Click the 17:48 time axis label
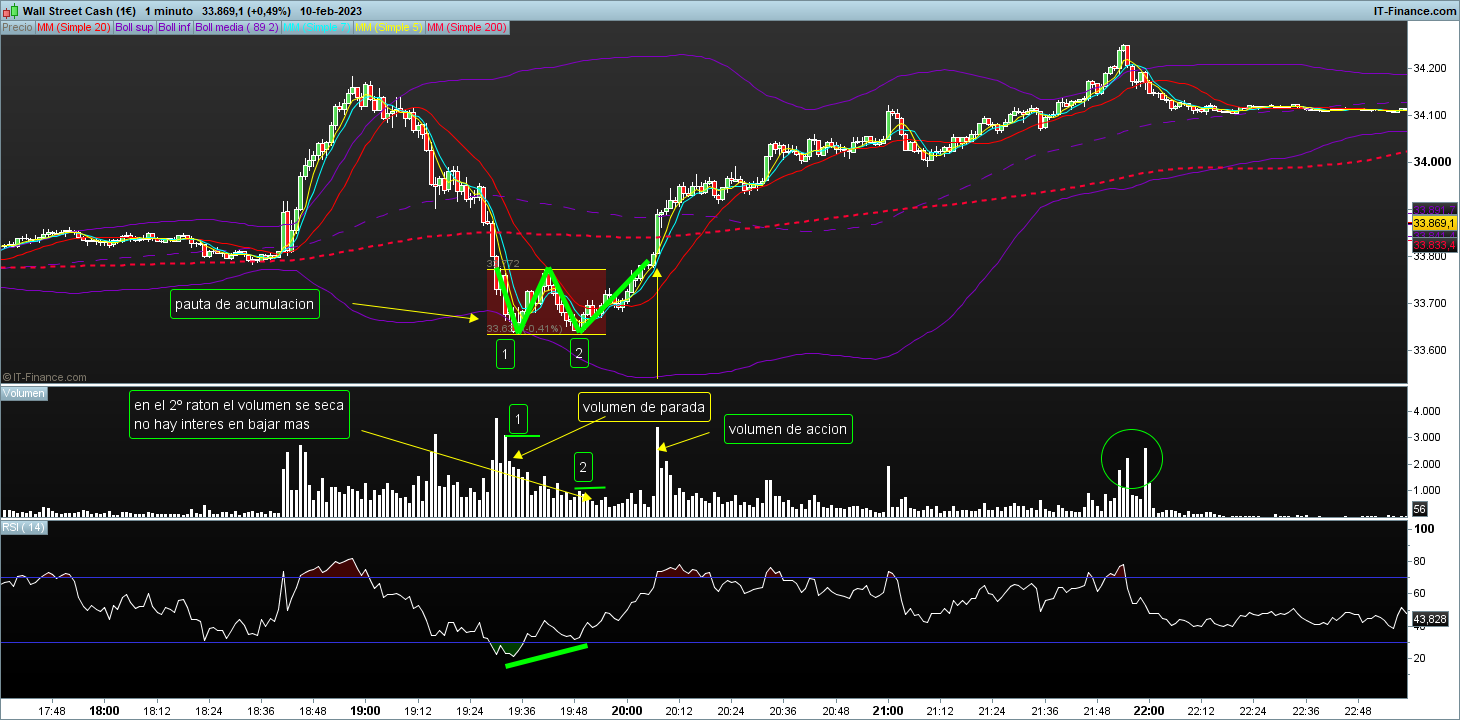1460x720 pixels. click(x=52, y=711)
